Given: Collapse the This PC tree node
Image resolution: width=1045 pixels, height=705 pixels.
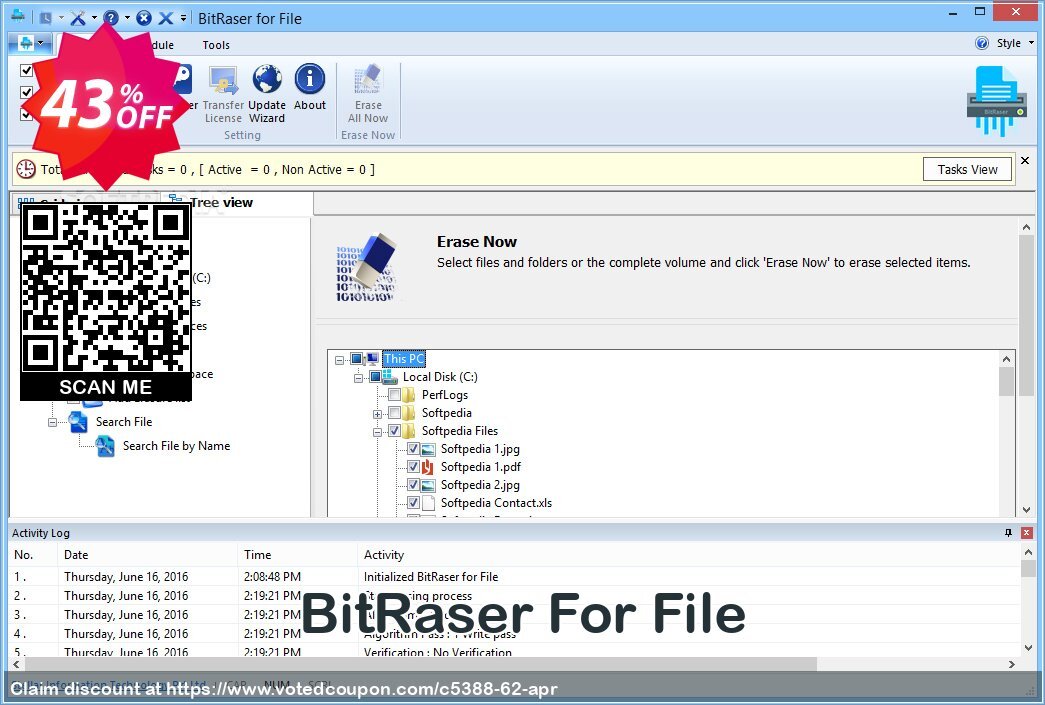Looking at the screenshot, I should (339, 360).
